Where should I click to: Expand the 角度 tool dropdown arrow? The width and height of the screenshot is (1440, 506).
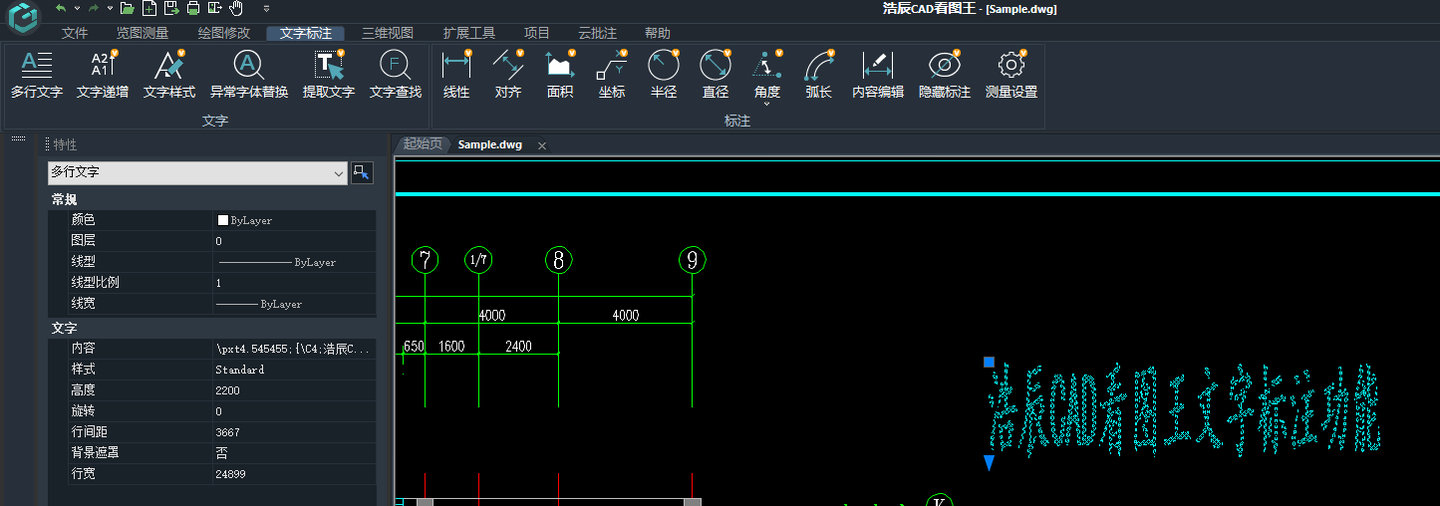tap(767, 104)
